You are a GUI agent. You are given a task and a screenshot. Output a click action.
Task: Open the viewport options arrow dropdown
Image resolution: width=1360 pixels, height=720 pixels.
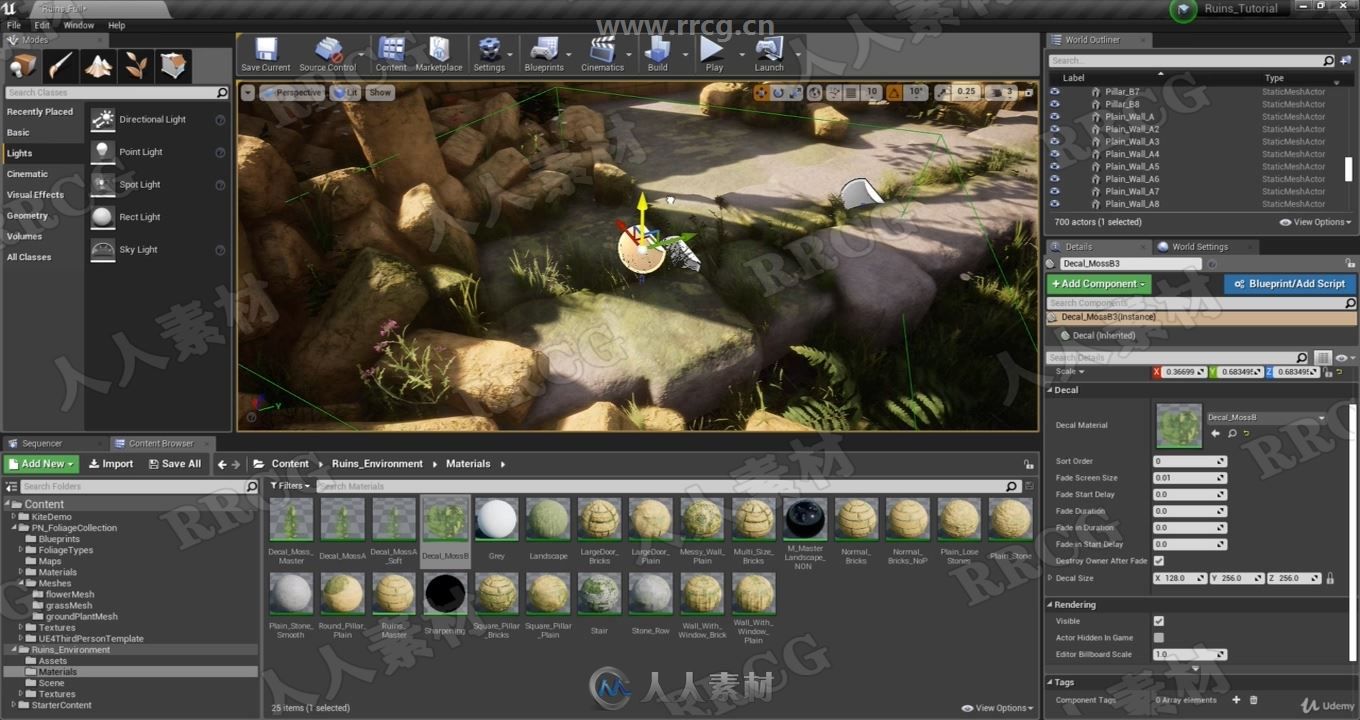pyautogui.click(x=248, y=92)
